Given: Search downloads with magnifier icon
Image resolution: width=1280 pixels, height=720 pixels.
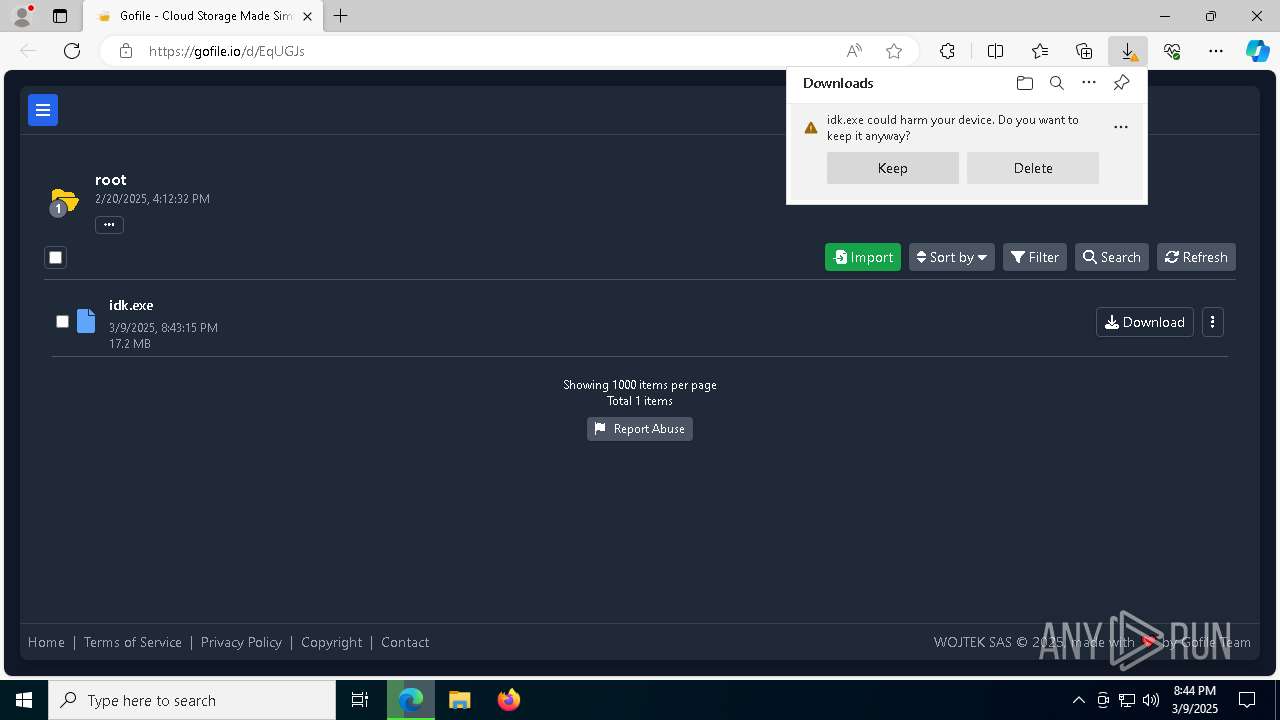Looking at the screenshot, I should point(1057,83).
